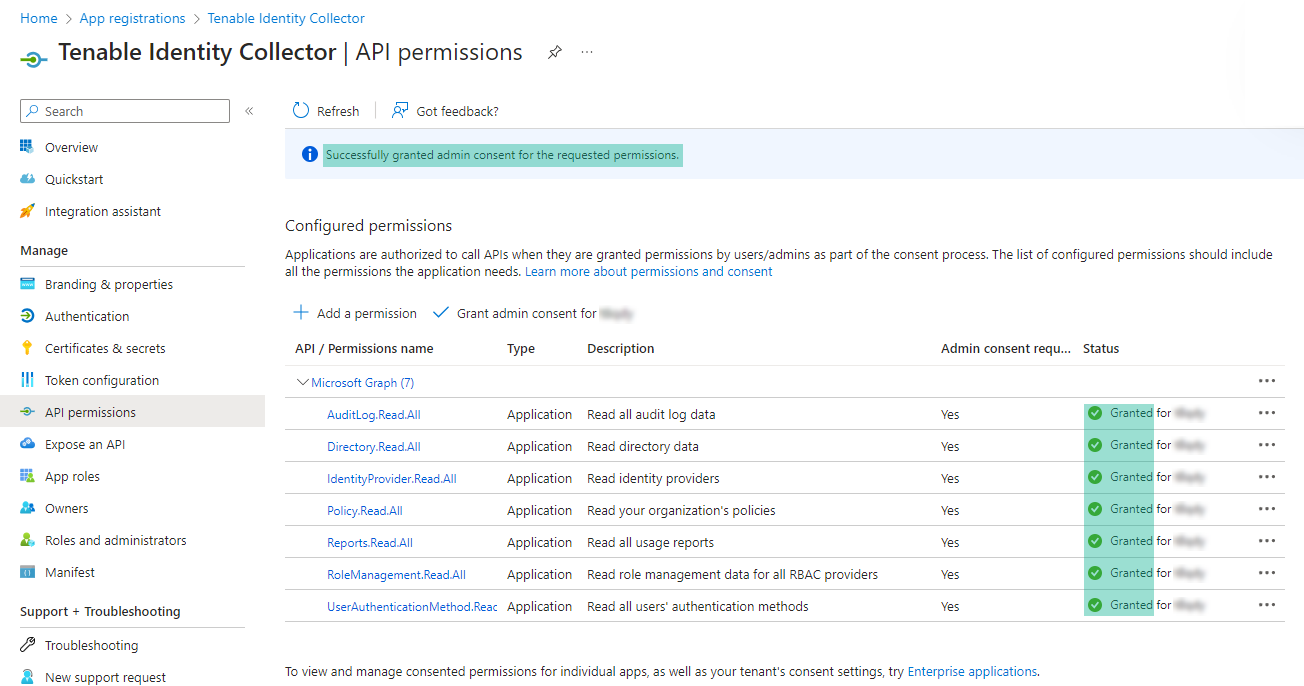Image resolution: width=1304 pixels, height=686 pixels.
Task: Click the Integration assistant rocket icon
Action: [27, 211]
